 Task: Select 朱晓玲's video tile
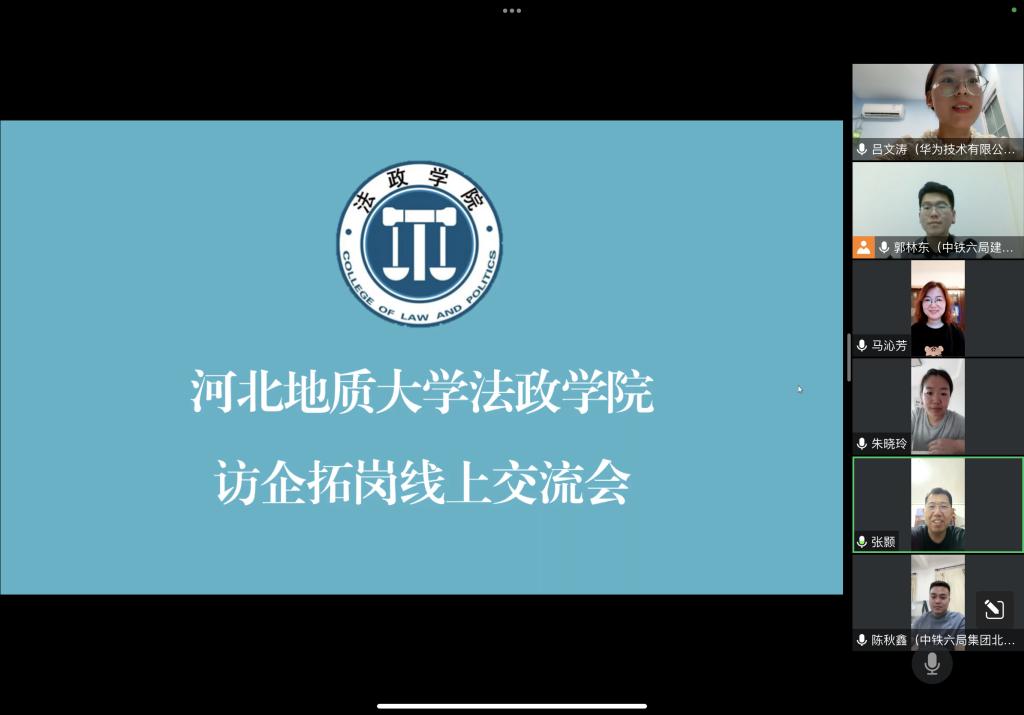pos(937,403)
